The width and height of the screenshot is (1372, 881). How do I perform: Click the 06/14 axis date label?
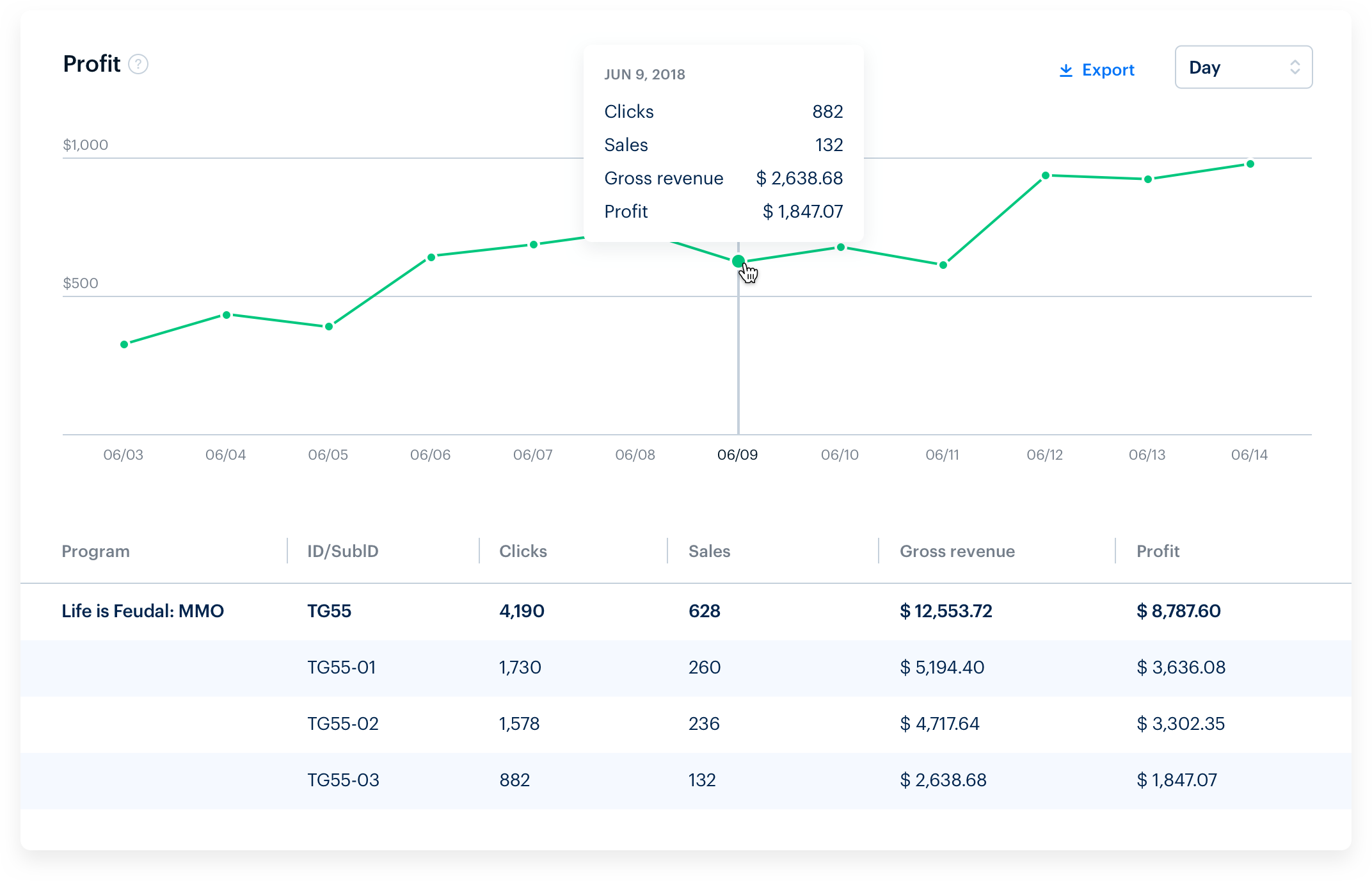click(1250, 455)
